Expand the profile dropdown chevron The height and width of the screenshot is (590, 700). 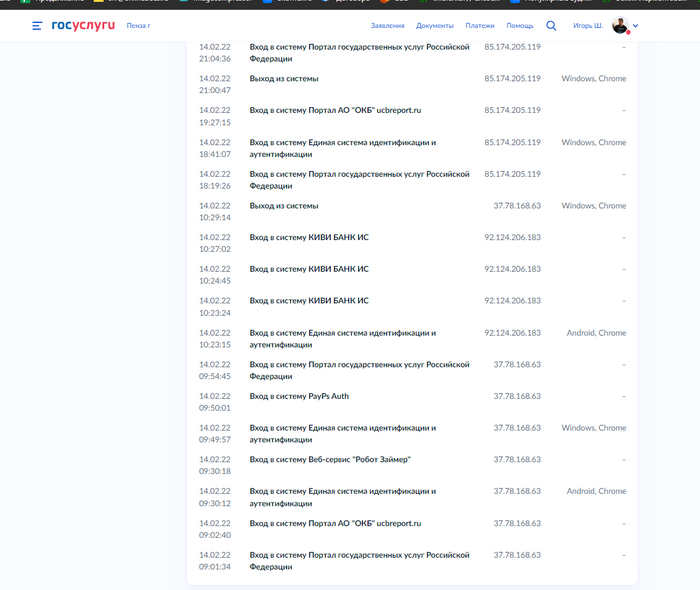(635, 26)
